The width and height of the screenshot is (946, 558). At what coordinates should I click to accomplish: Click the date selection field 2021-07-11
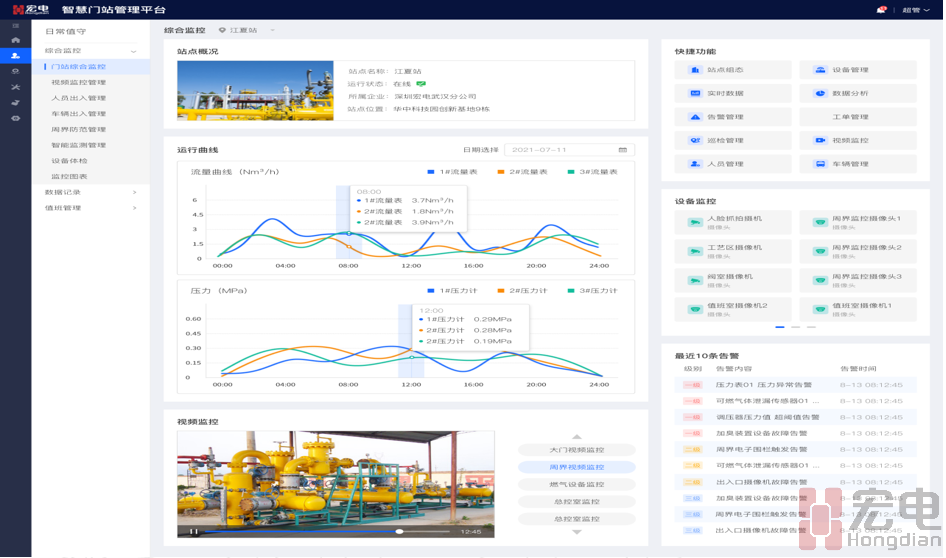coord(569,149)
